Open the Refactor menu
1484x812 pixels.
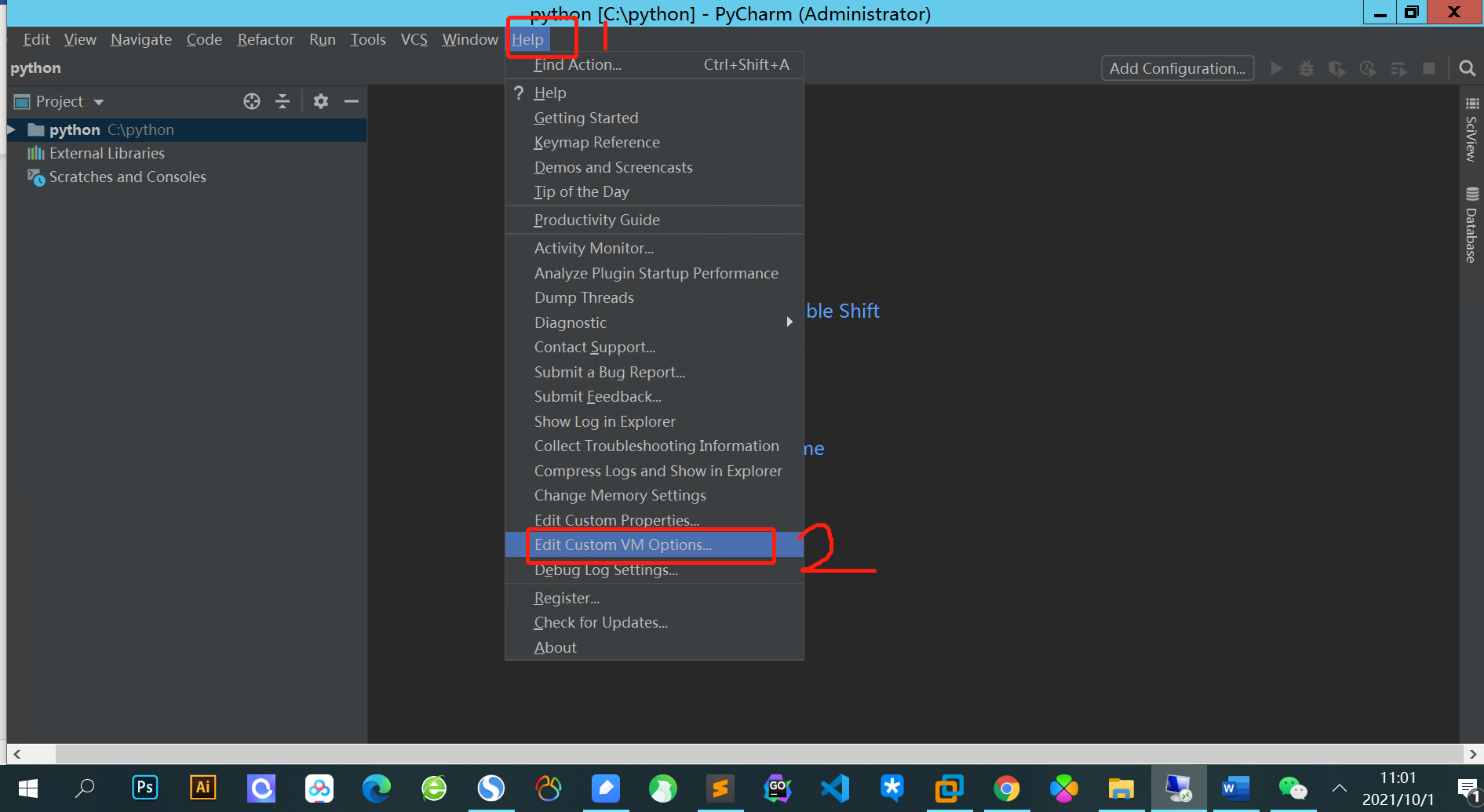click(265, 39)
